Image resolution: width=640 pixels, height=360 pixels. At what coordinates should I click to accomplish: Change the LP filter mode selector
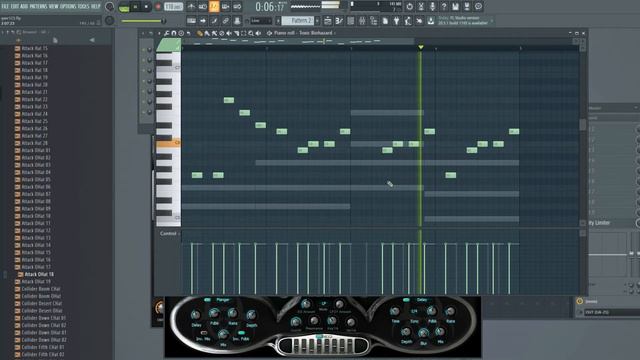(324, 304)
